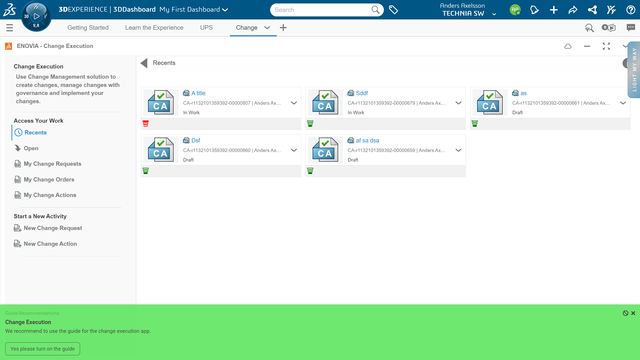Screen dimensions: 640x360
Task: Open the Change tab chevron menu
Action: point(267,28)
